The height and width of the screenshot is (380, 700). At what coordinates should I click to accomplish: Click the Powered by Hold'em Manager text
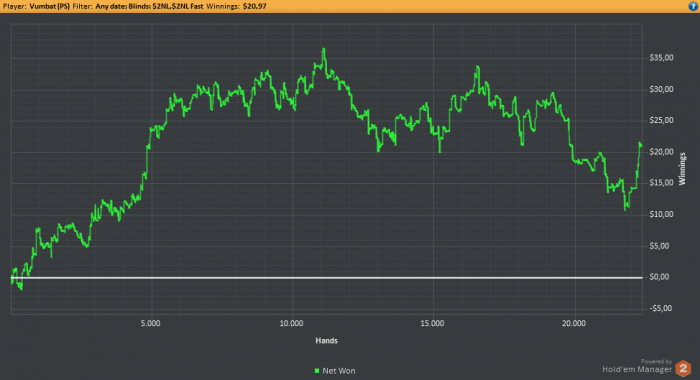point(637,366)
